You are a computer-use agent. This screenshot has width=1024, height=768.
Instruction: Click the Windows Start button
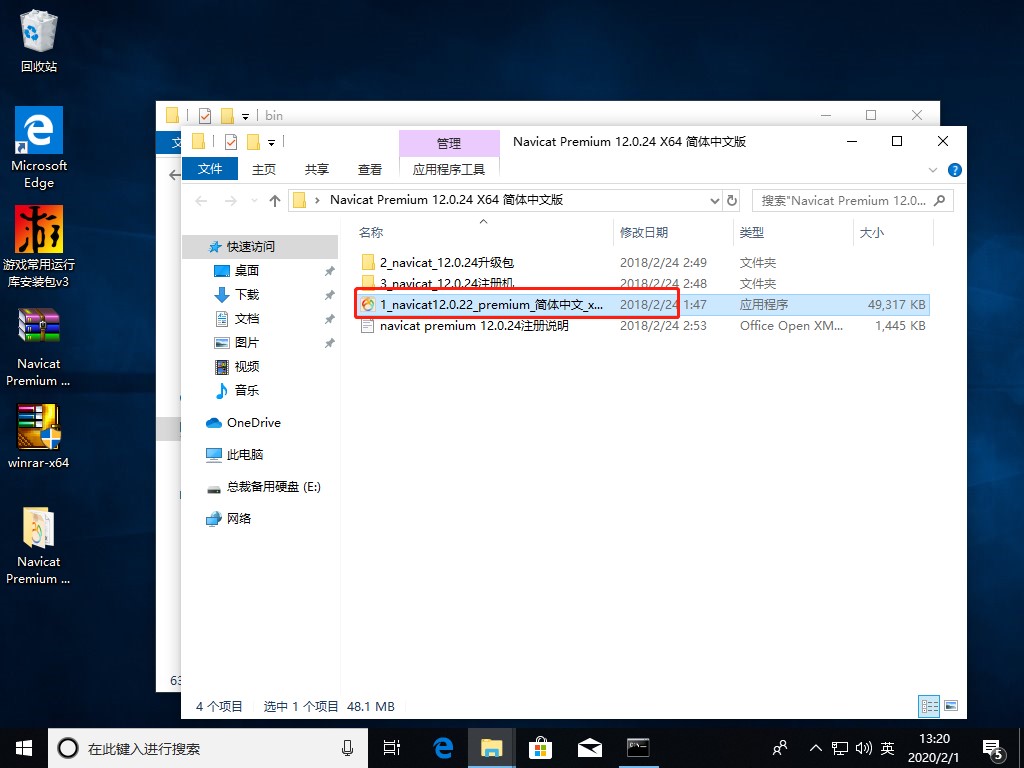(x=24, y=748)
